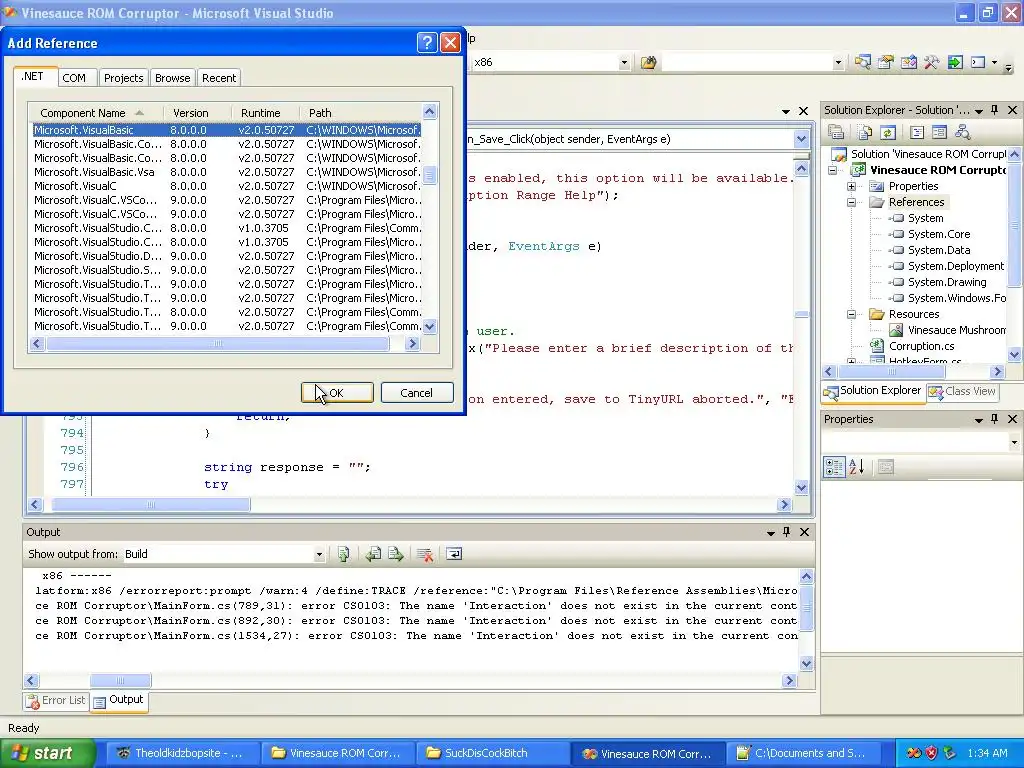Switch to the Class View tab
1024x768 pixels.
pos(962,392)
